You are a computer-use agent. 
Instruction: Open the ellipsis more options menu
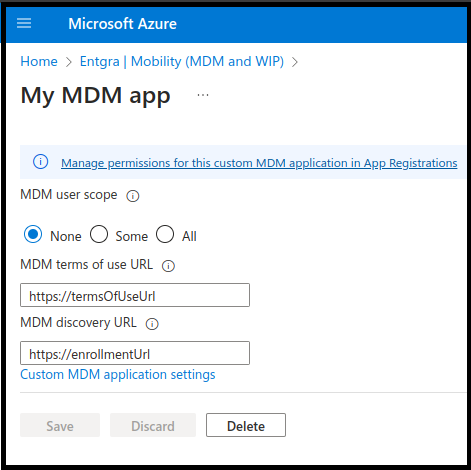(203, 95)
